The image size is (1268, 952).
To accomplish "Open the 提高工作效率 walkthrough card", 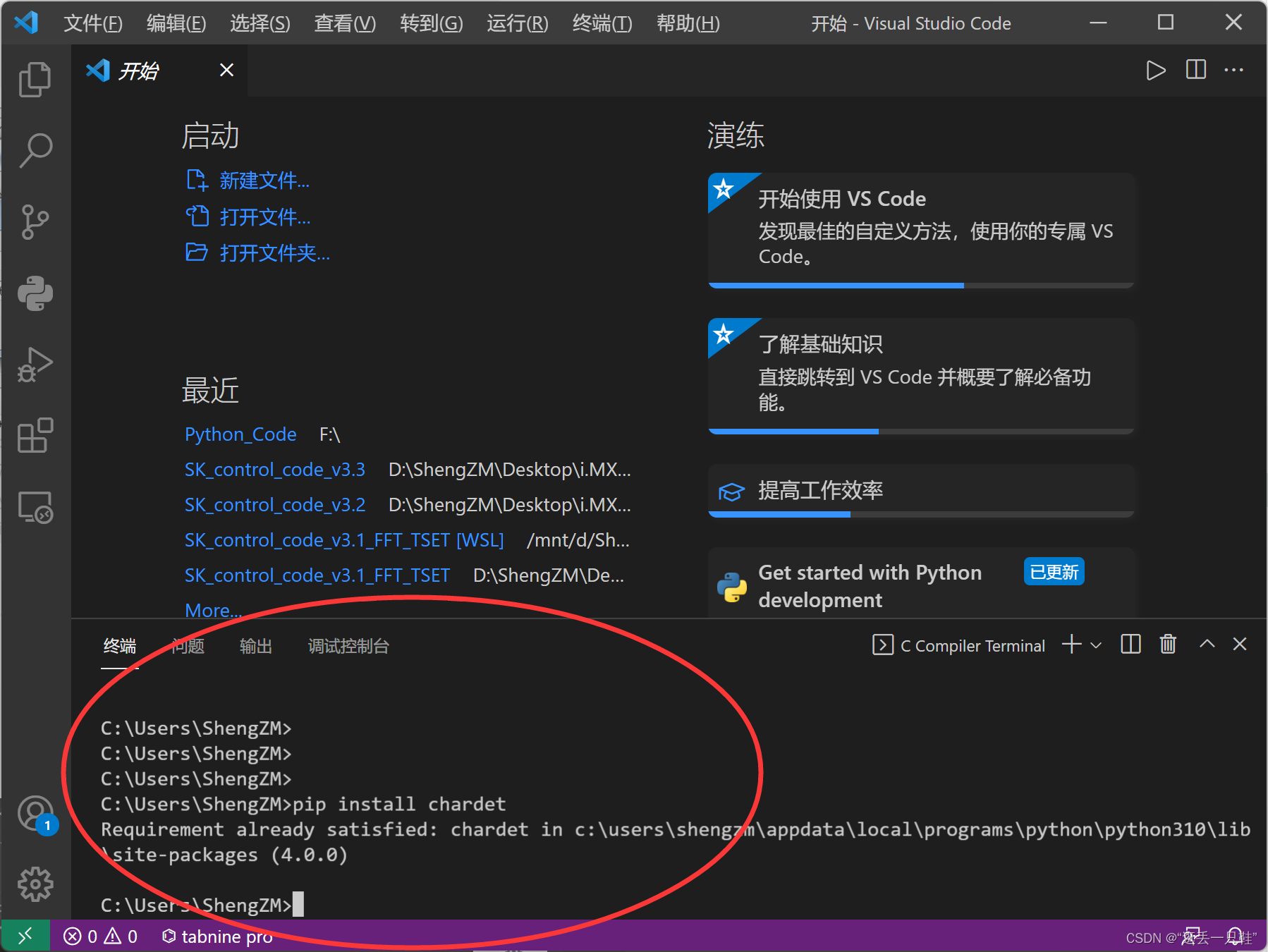I will (921, 491).
